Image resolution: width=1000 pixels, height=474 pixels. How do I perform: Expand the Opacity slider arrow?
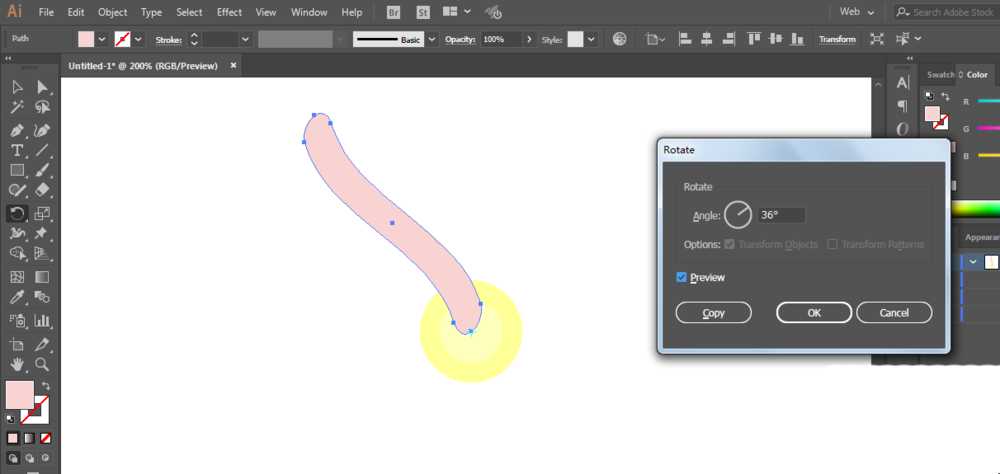click(529, 40)
